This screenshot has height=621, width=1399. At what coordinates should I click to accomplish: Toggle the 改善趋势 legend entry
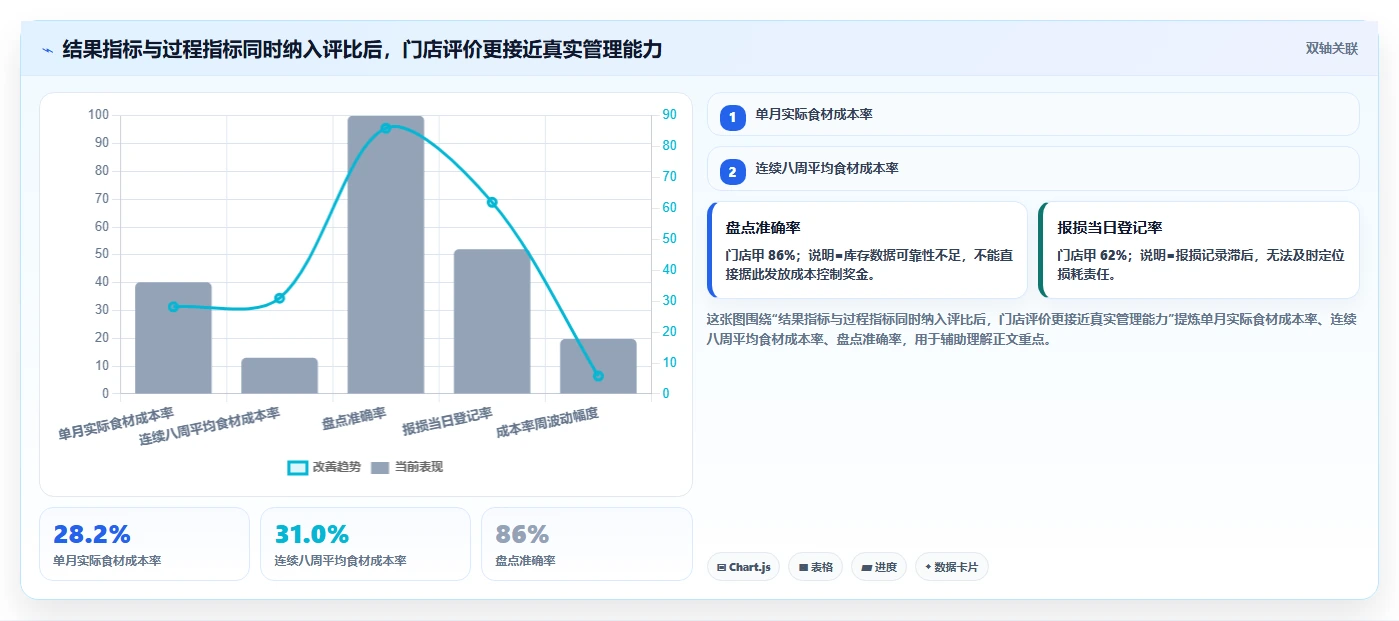(x=323, y=467)
